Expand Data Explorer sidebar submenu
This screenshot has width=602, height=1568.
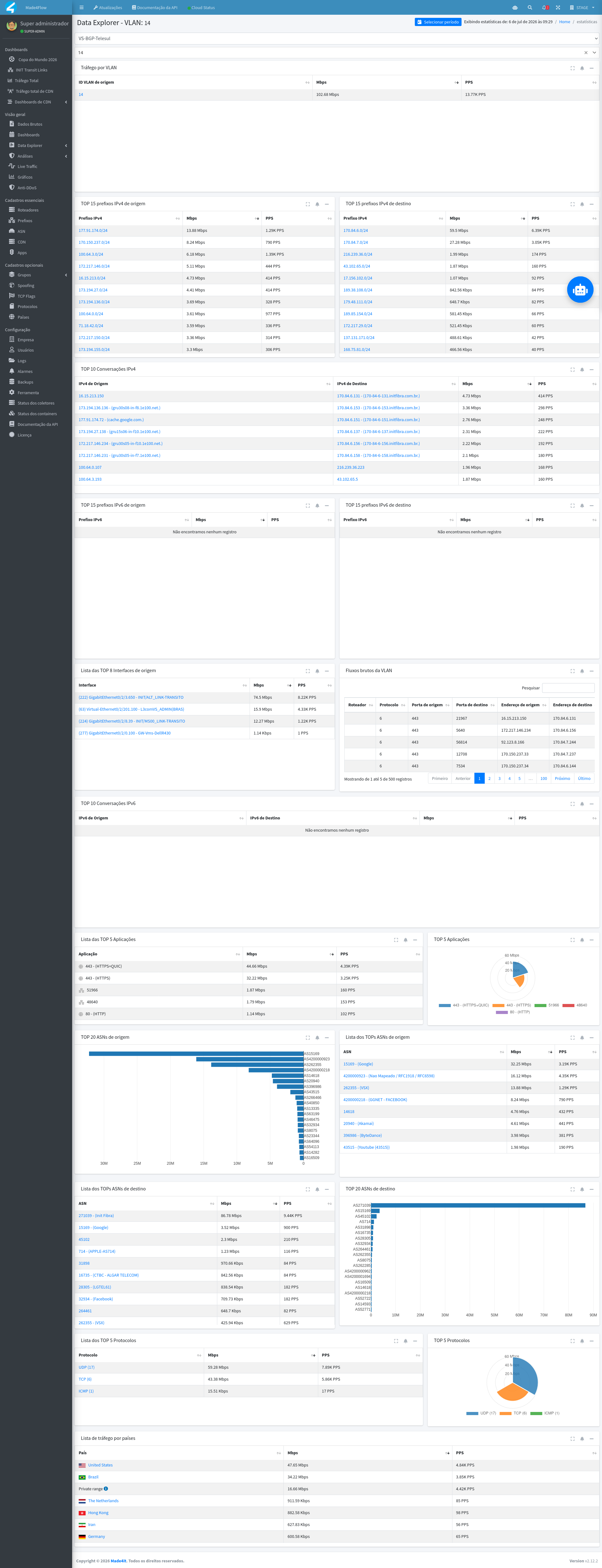[37, 145]
